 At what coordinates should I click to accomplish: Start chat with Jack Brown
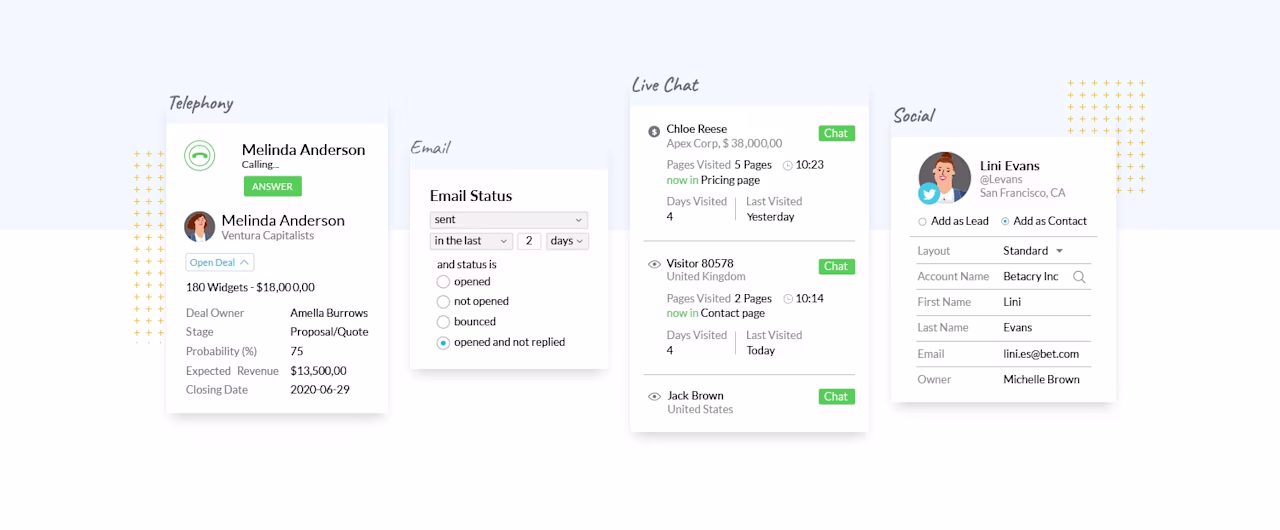click(837, 397)
